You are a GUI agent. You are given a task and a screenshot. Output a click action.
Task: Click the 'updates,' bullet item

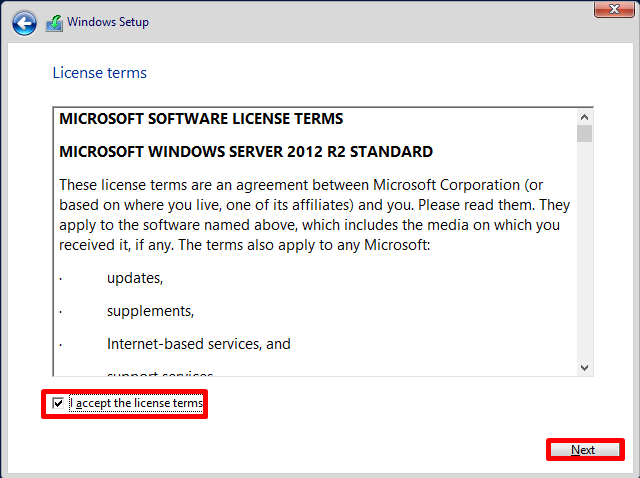135,277
